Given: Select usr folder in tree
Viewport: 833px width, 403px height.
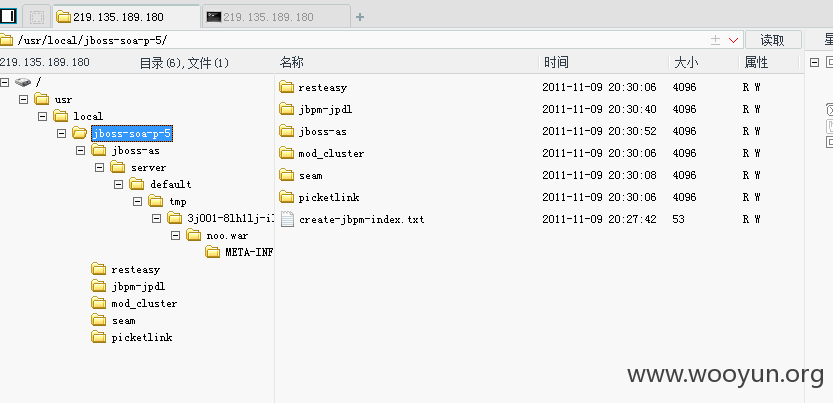Looking at the screenshot, I should [x=63, y=99].
